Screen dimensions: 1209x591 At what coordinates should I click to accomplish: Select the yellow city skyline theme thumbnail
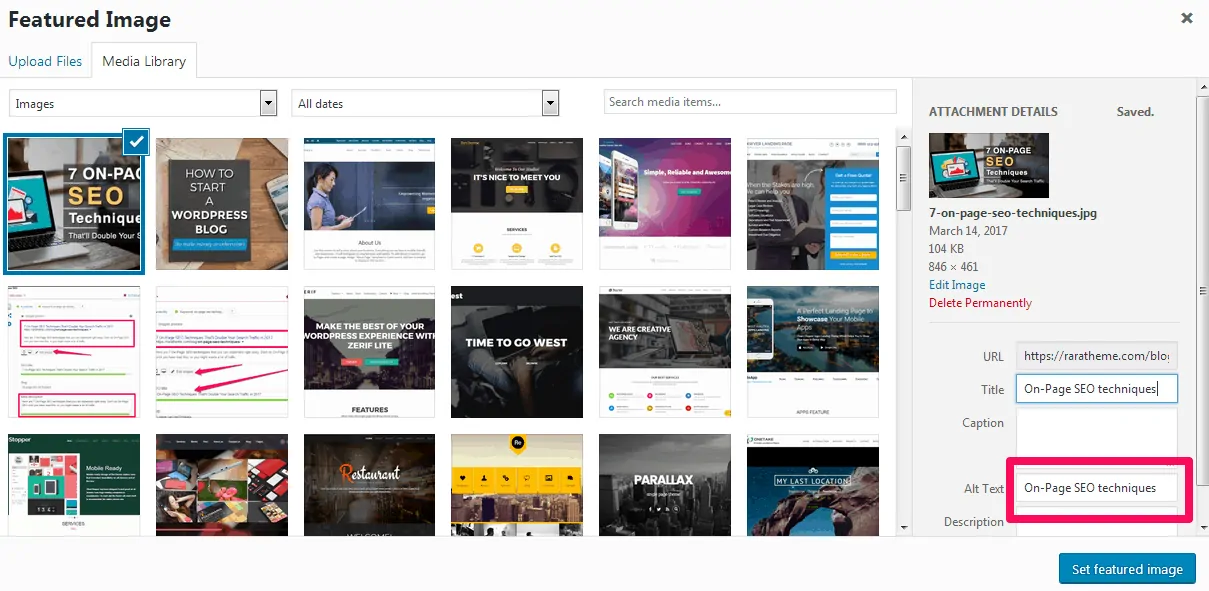517,484
